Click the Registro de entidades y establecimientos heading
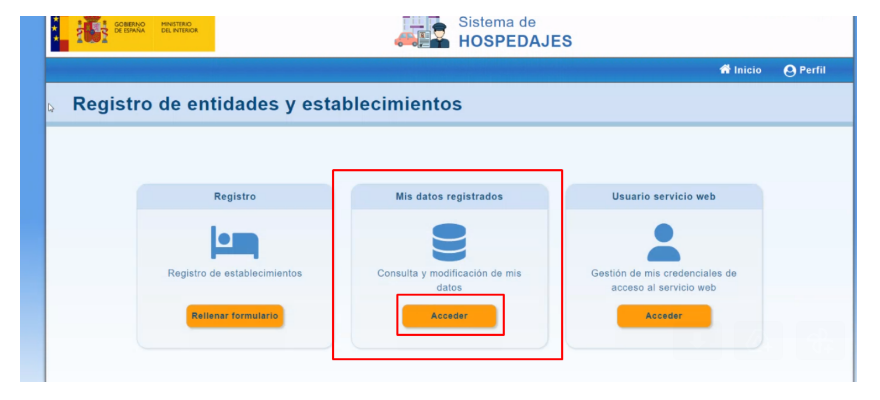This screenshot has width=880, height=400. tap(268, 104)
